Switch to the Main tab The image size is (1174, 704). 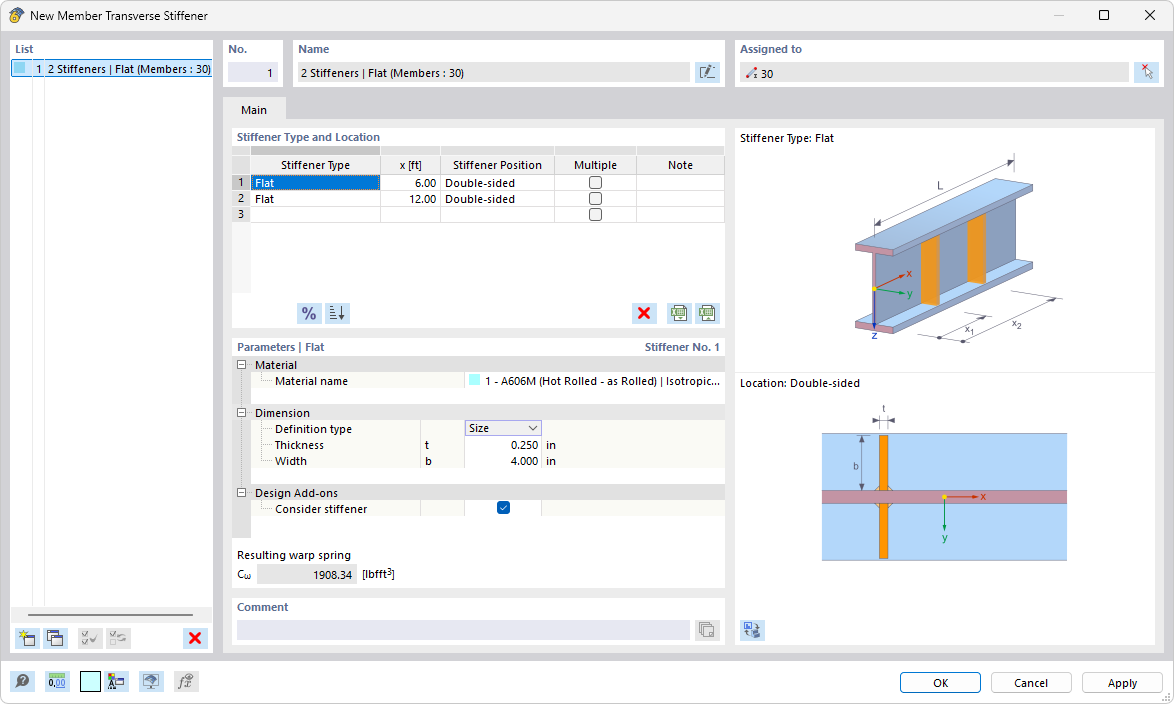point(253,110)
